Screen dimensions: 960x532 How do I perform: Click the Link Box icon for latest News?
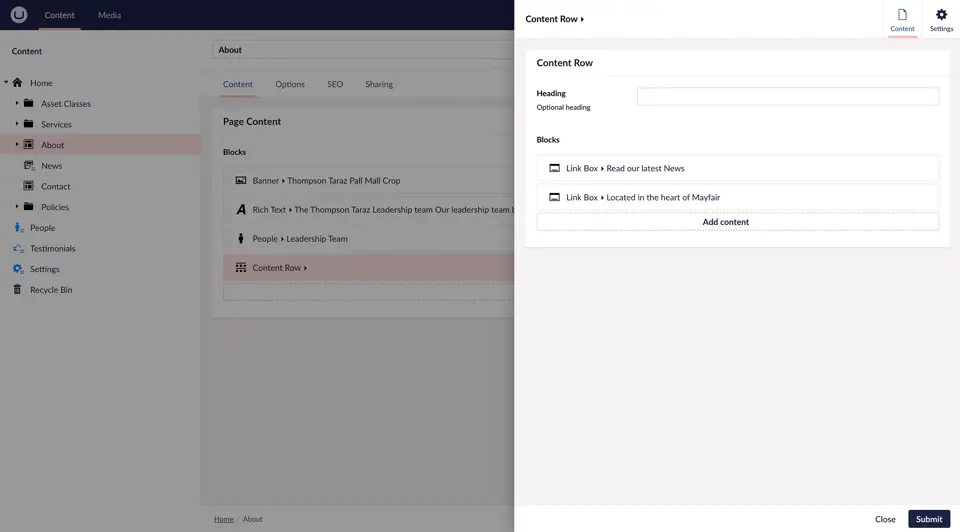click(554, 168)
